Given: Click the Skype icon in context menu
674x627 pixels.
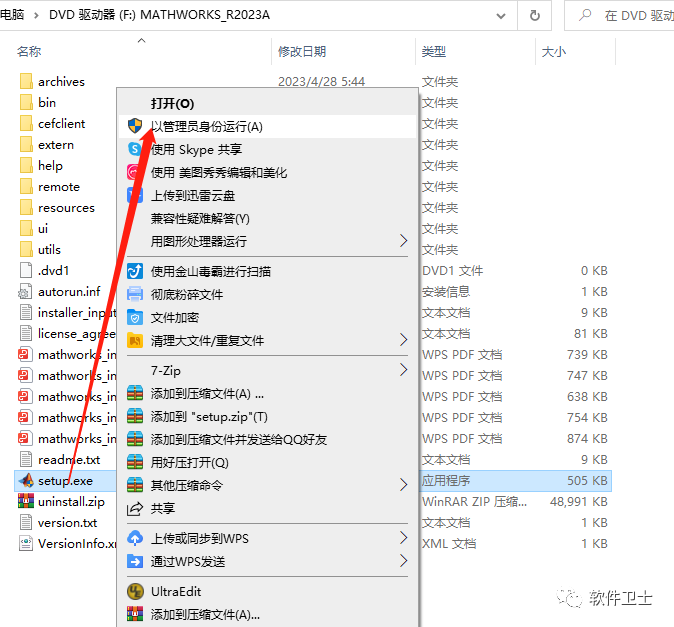Looking at the screenshot, I should tap(134, 149).
